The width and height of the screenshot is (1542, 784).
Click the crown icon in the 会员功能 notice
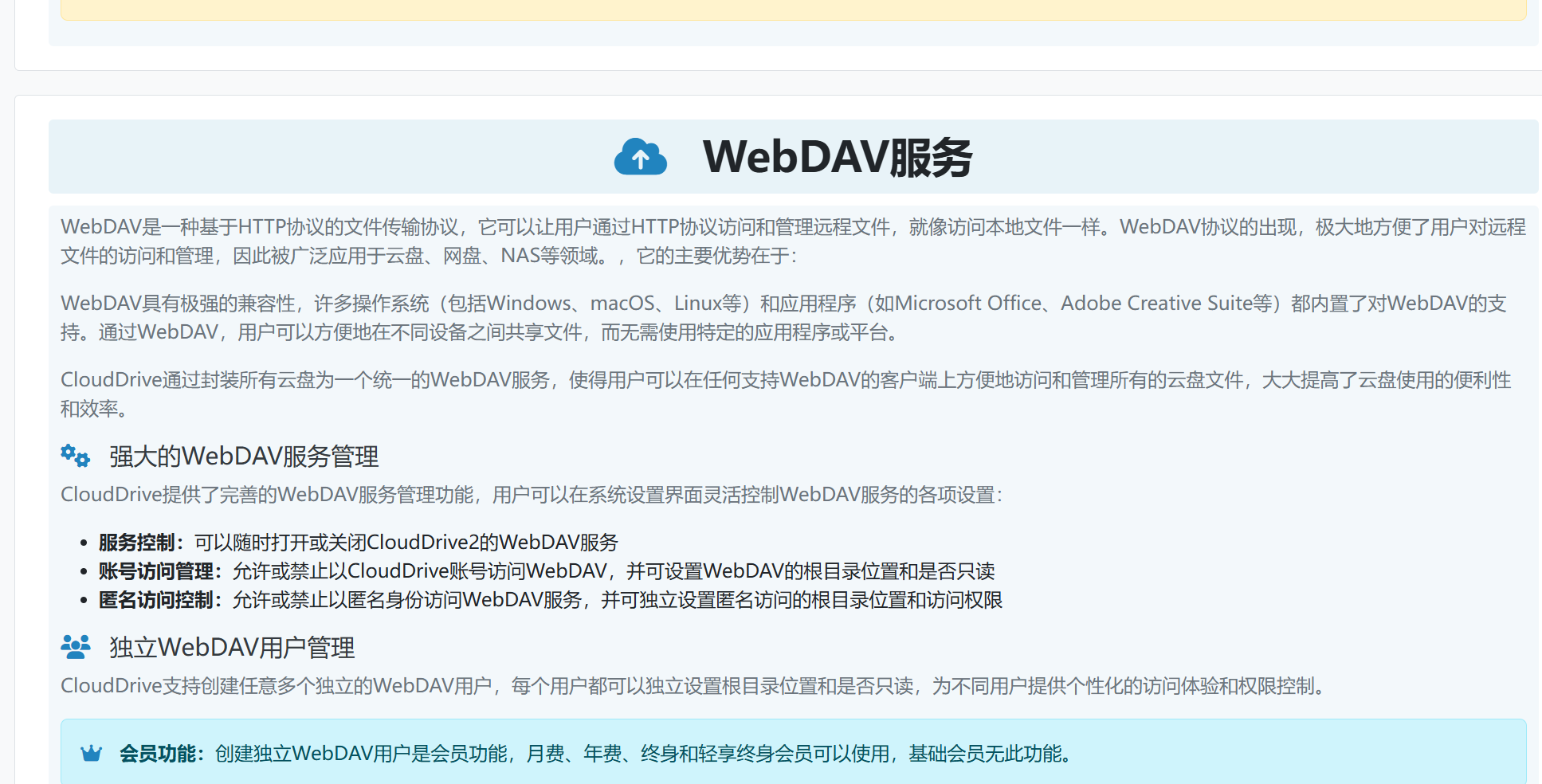coord(92,754)
